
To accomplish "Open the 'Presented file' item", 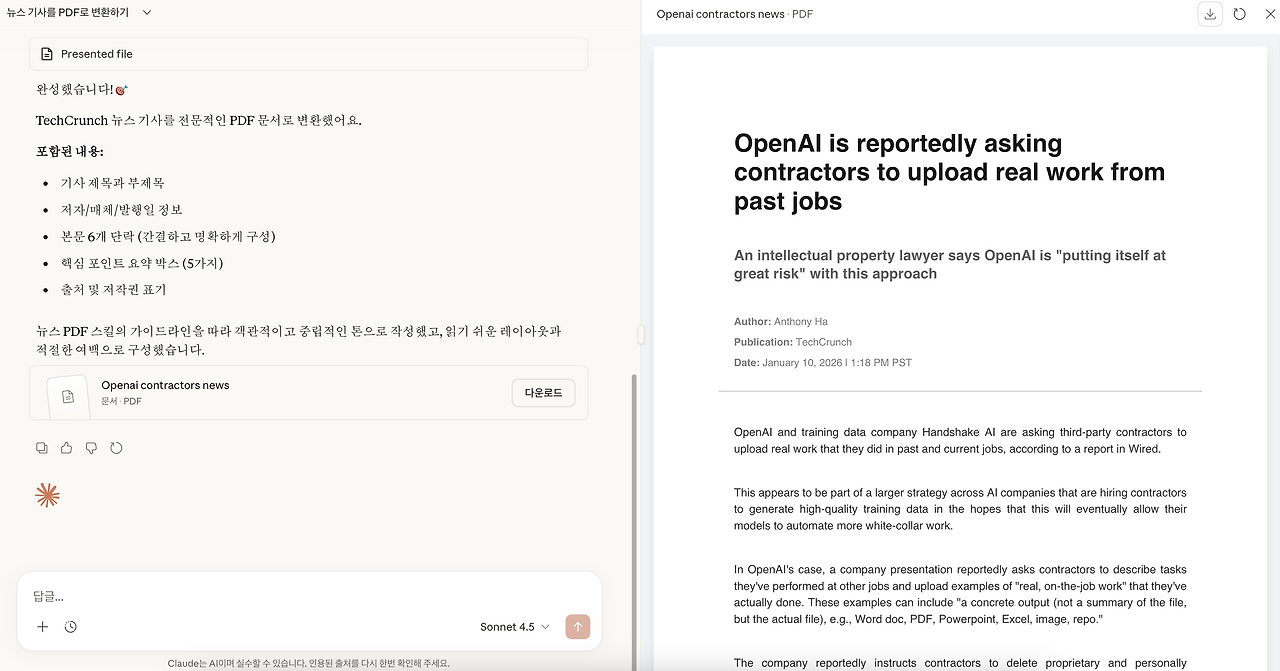I will (x=308, y=54).
